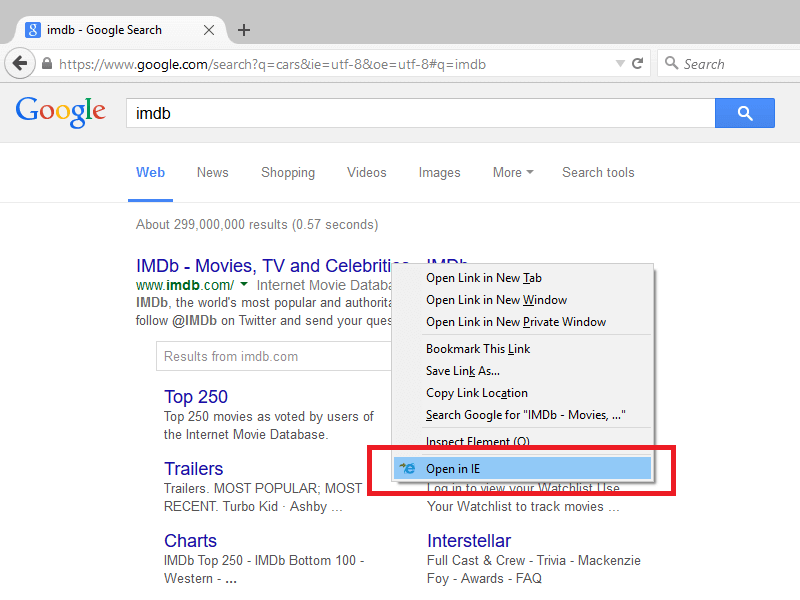
Task: Open Search tools
Action: pos(598,172)
